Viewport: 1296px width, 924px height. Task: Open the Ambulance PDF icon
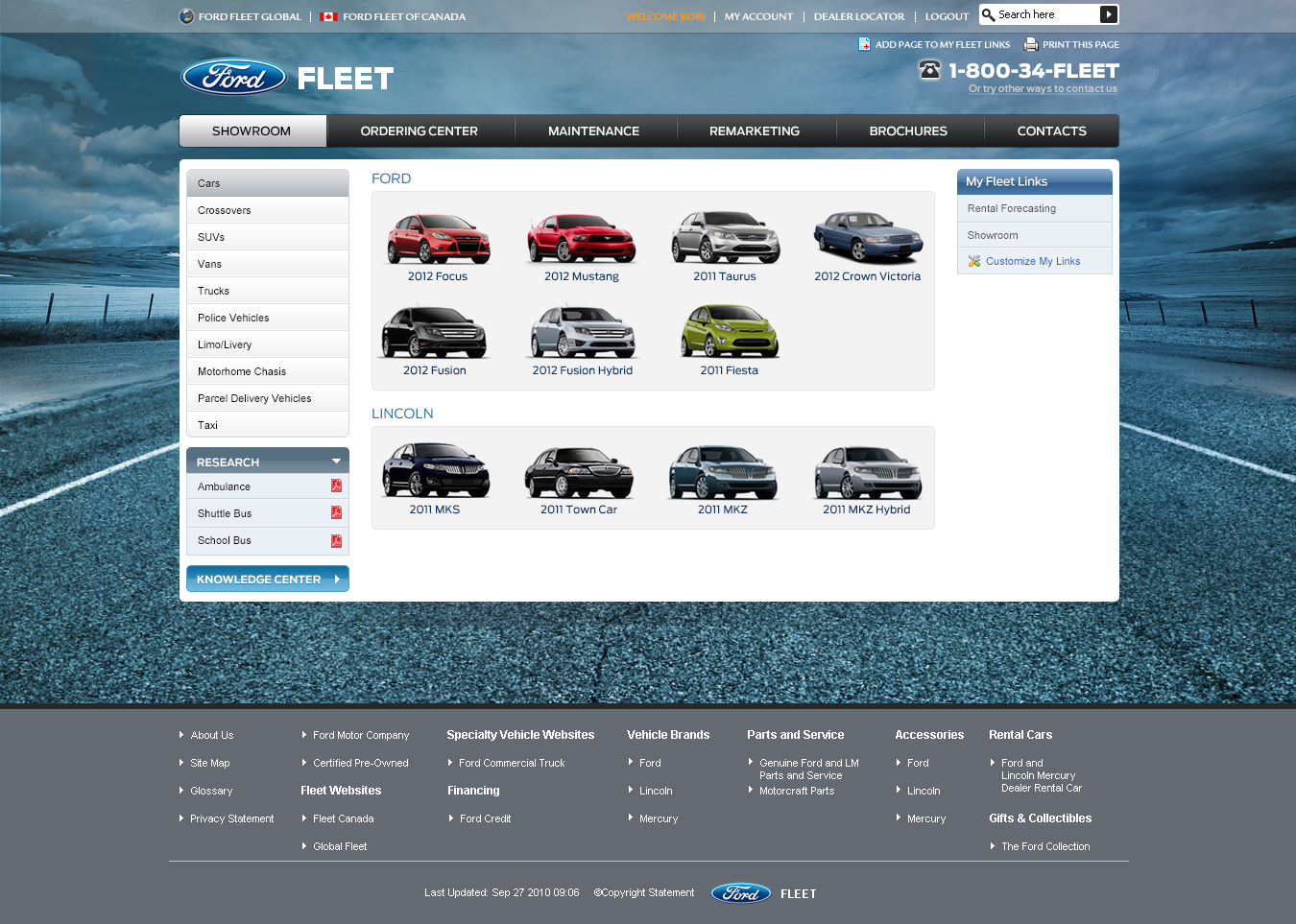pyautogui.click(x=336, y=486)
